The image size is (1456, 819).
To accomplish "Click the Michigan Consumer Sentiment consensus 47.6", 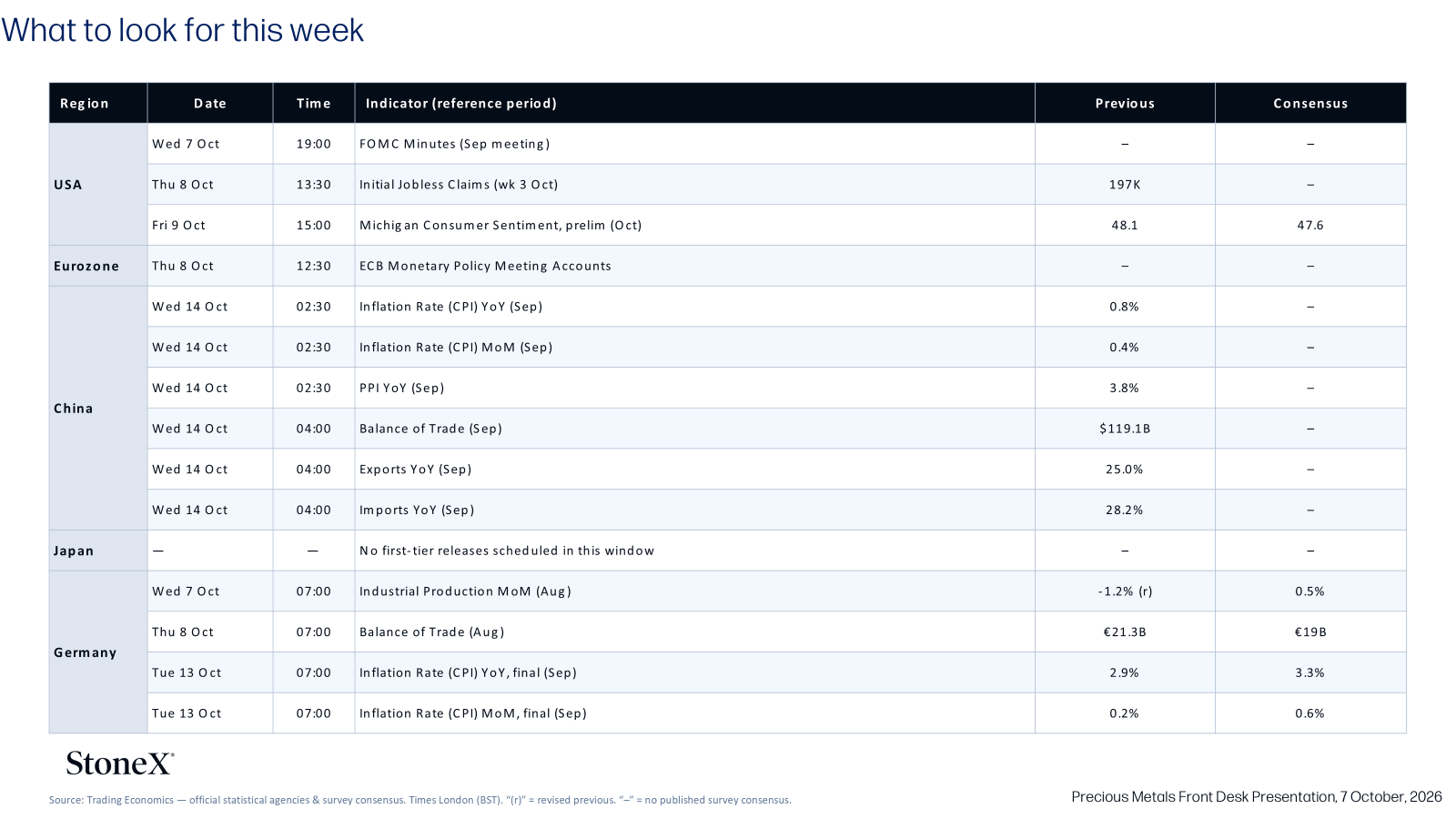I will coord(1310,226).
